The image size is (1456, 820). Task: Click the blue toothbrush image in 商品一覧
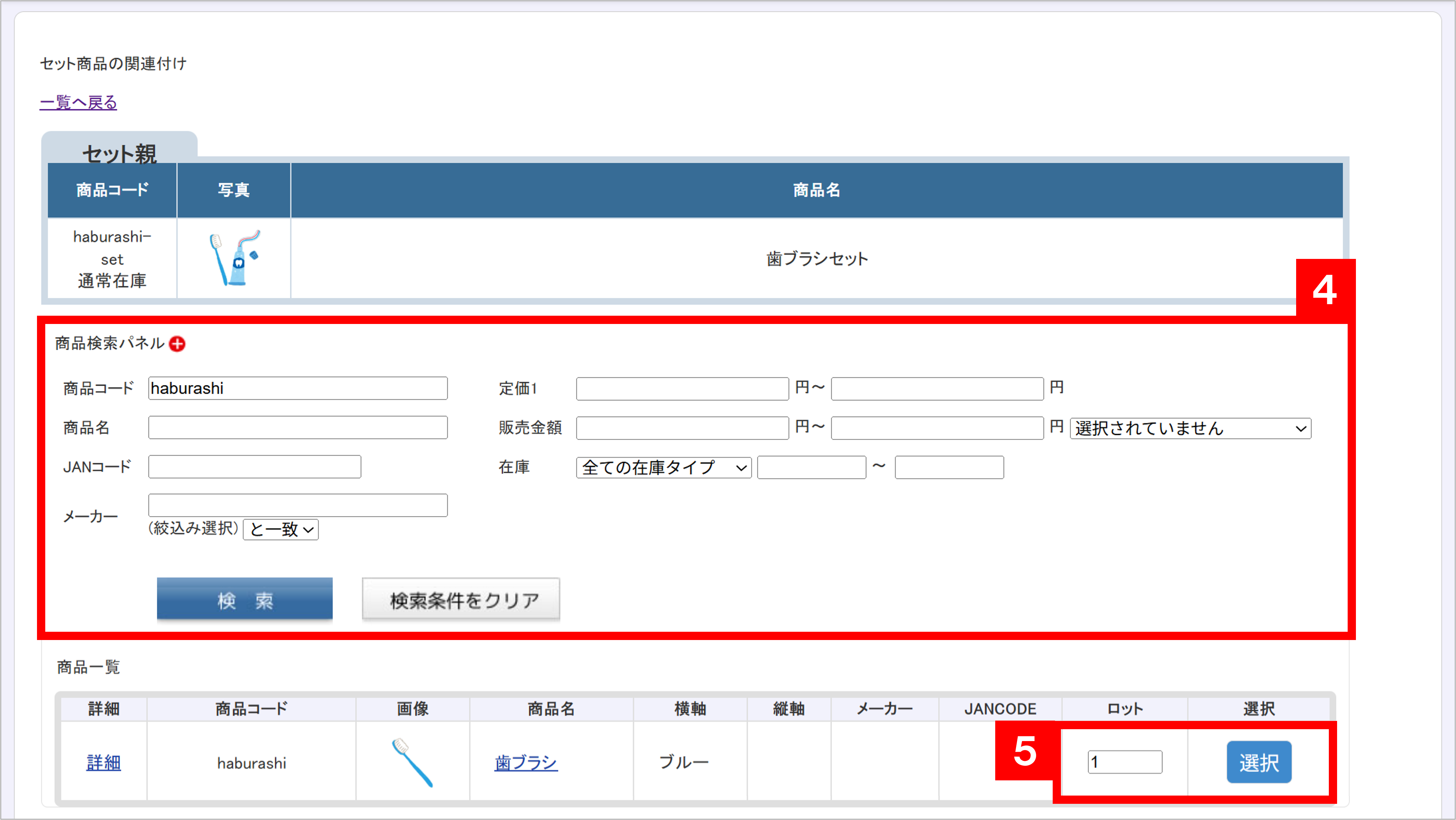click(413, 762)
